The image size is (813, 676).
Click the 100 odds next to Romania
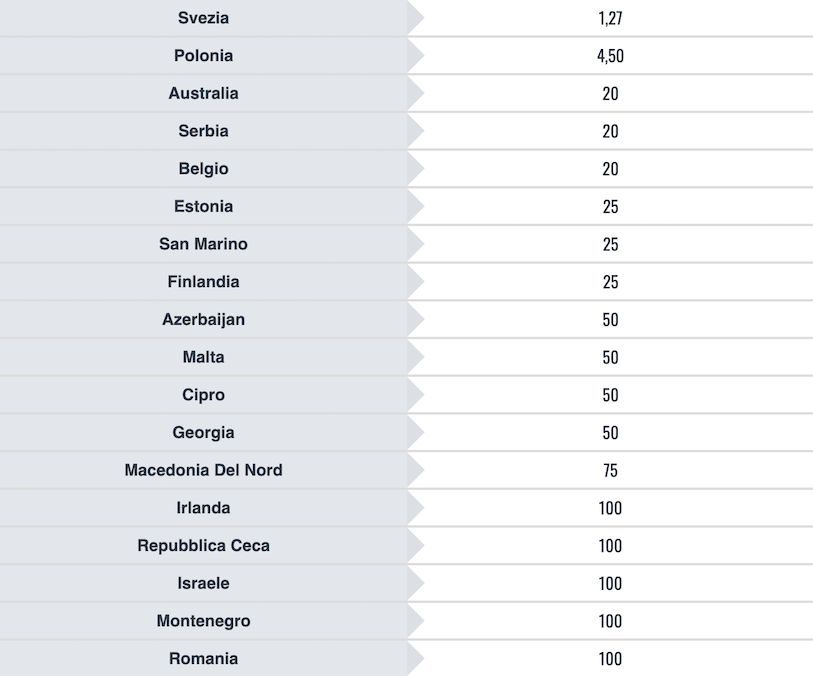pyautogui.click(x=610, y=658)
